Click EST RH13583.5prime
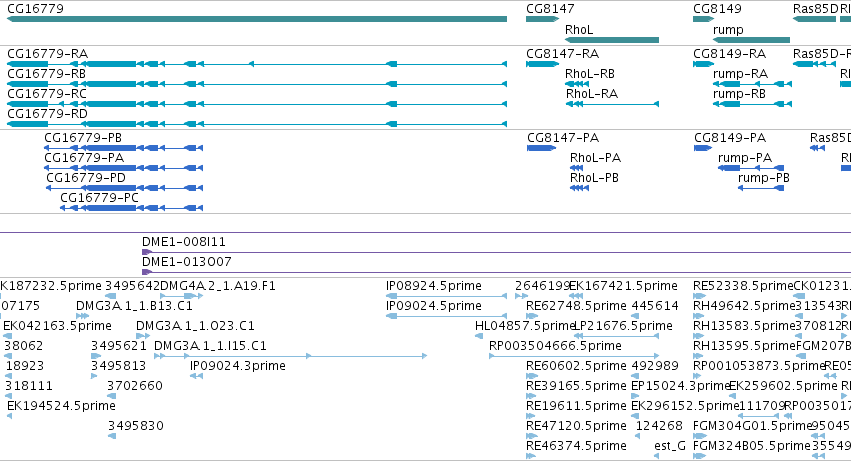The height and width of the screenshot is (461, 851). point(697,336)
